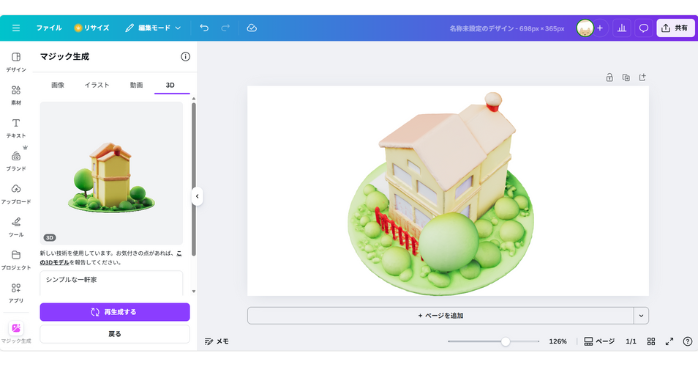The height and width of the screenshot is (365, 698).
Task: Open the ツール panel
Action: 16,227
